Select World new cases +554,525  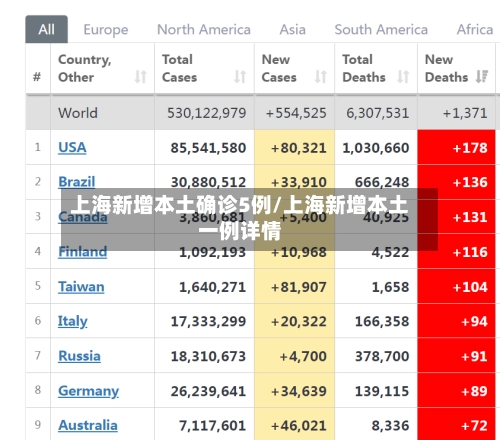click(296, 113)
